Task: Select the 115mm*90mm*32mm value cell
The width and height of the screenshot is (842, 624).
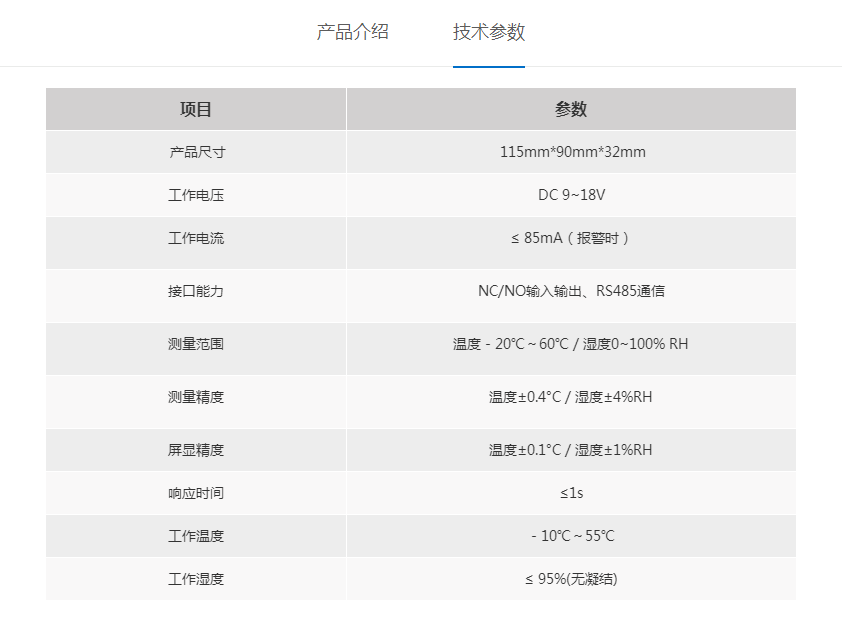Action: coord(572,153)
